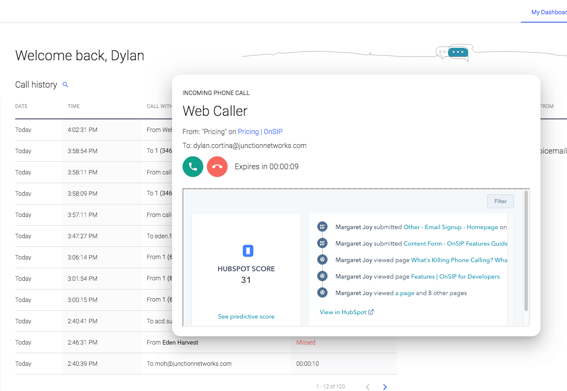This screenshot has width=567, height=391.
Task: Open the Pricing | OnSIP link
Action: 260,132
